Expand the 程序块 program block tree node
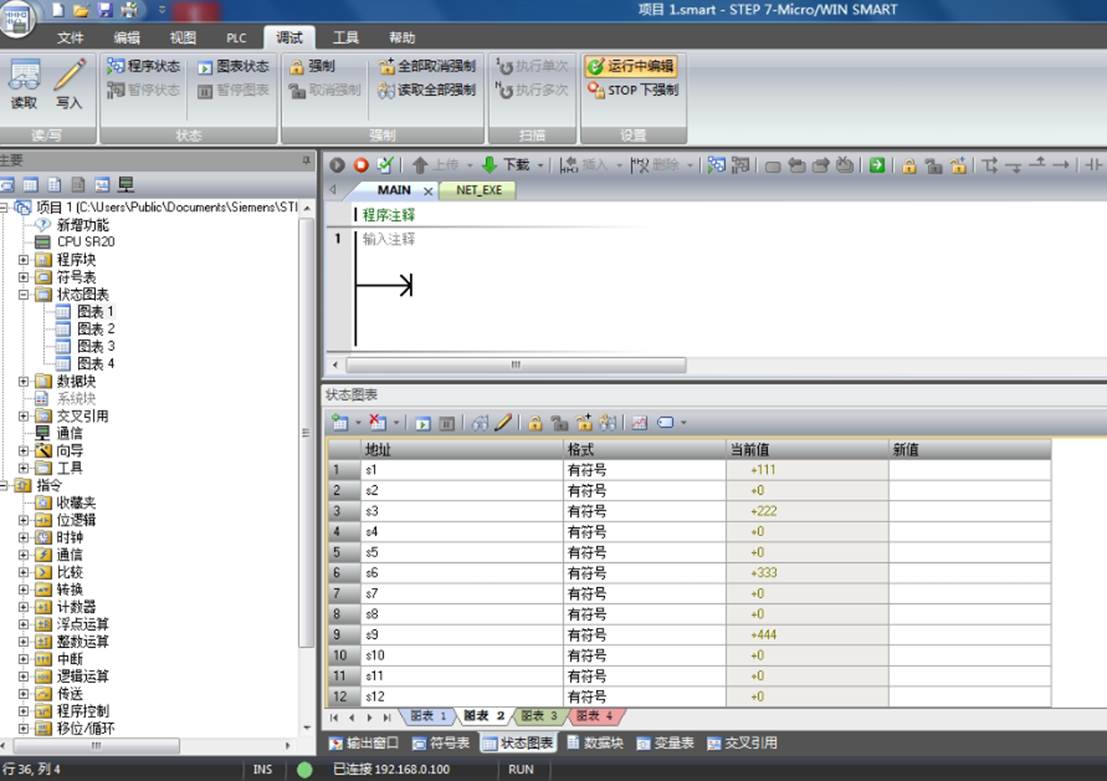The height and width of the screenshot is (781, 1107). [x=23, y=260]
